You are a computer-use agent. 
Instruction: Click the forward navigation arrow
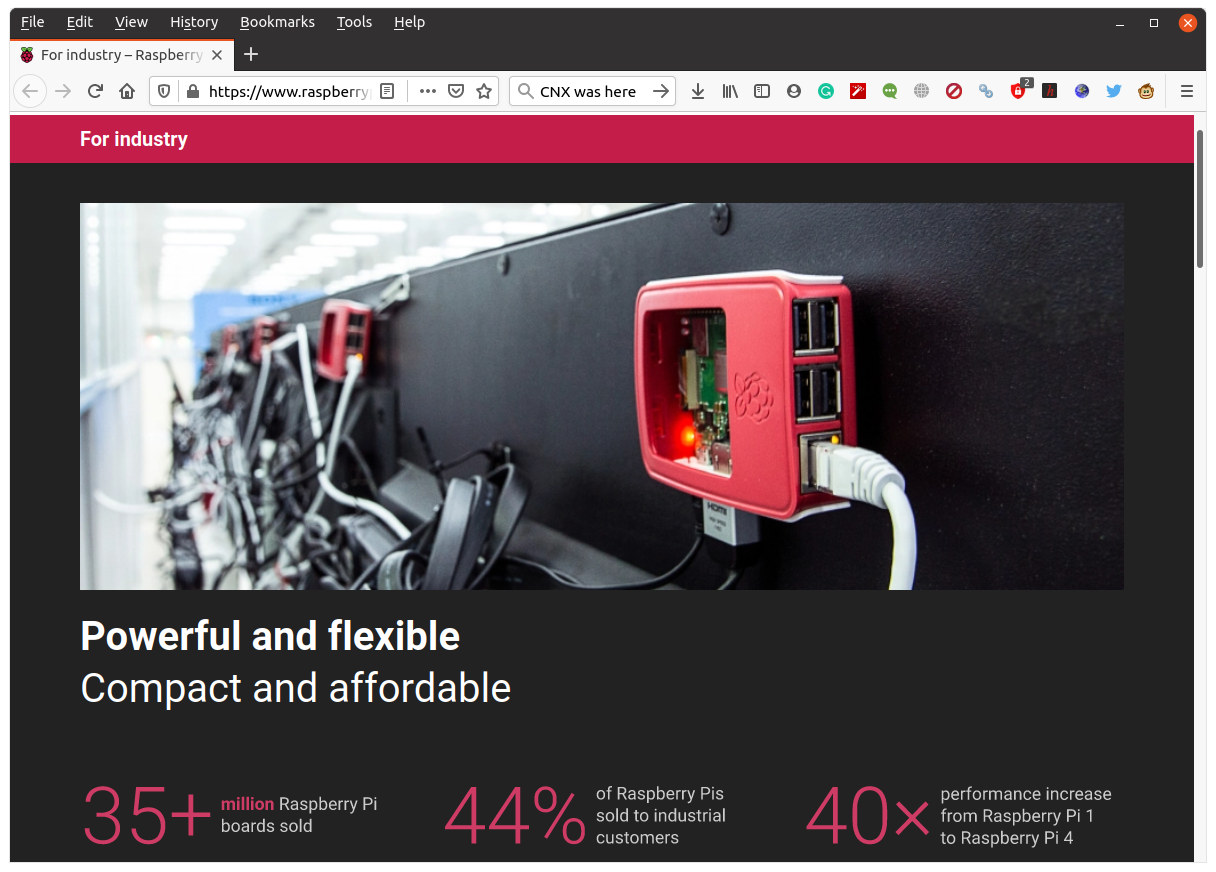(x=63, y=91)
